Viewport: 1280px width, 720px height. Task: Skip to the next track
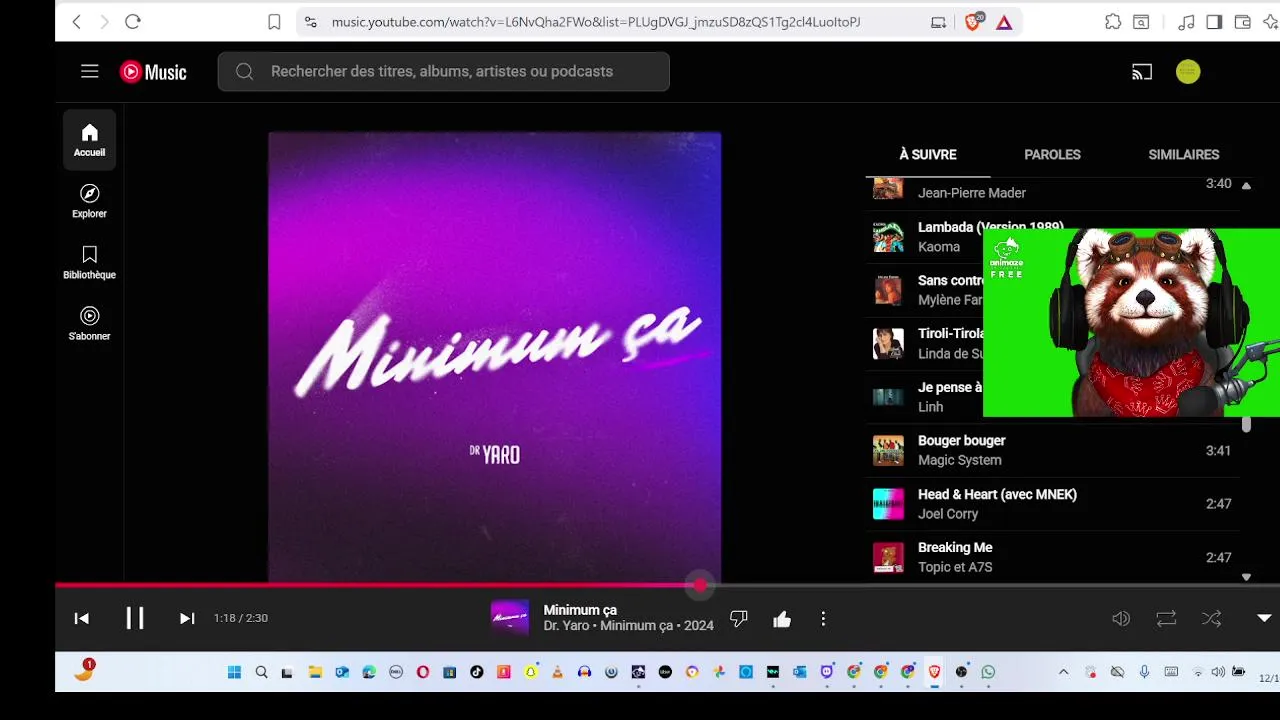click(187, 619)
